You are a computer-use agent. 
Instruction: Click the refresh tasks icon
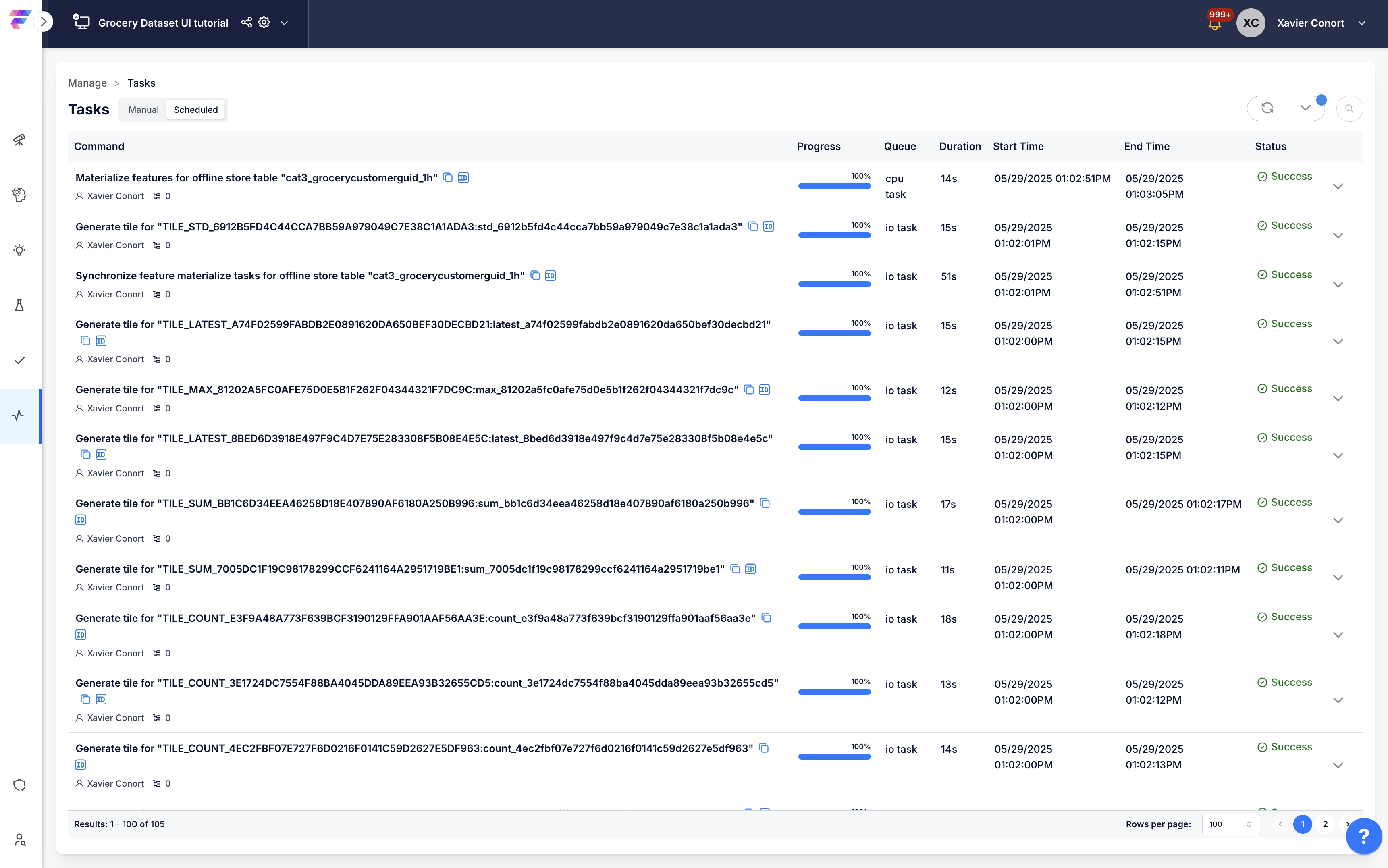point(1267,108)
